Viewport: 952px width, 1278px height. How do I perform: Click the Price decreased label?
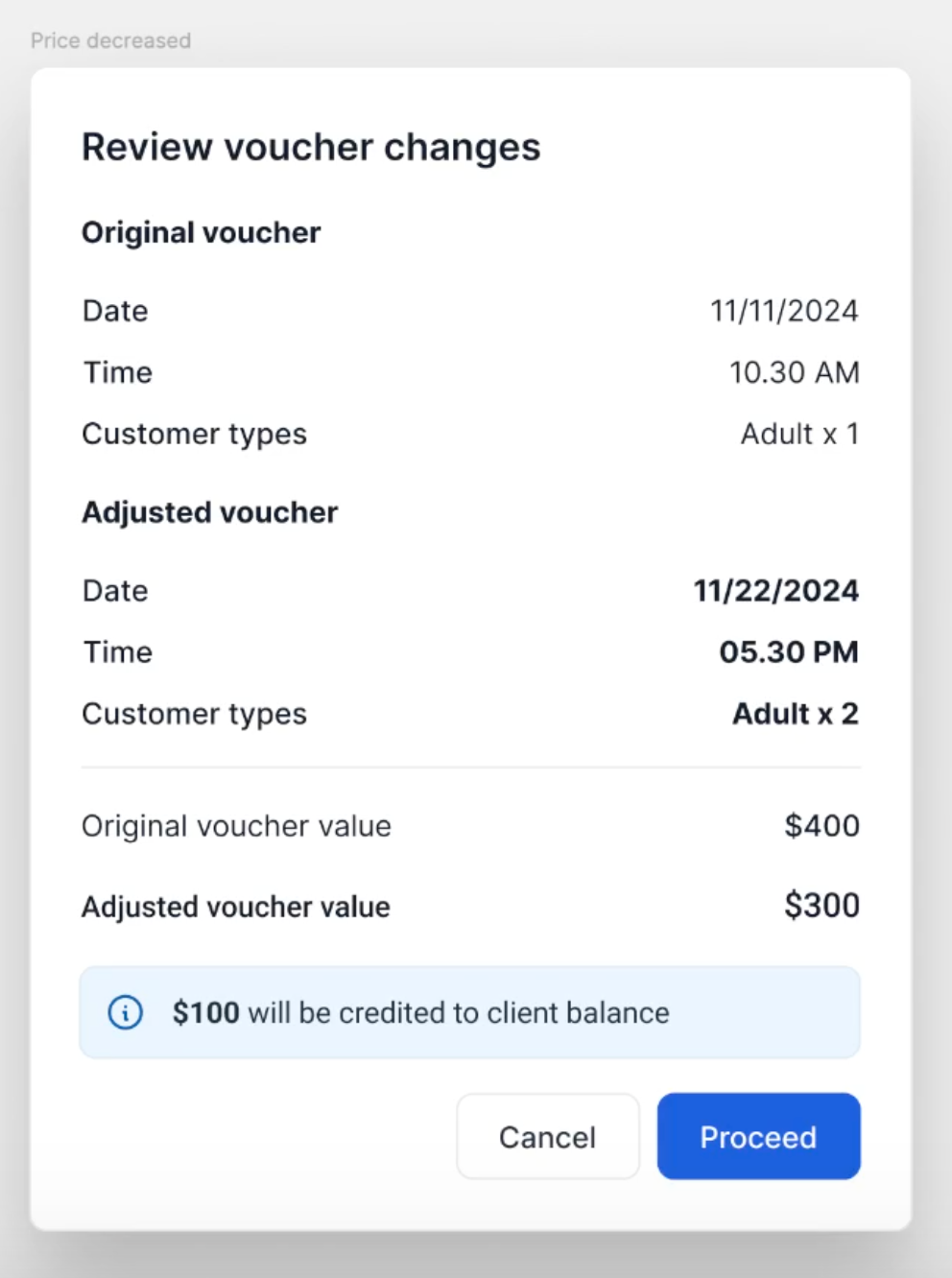110,40
